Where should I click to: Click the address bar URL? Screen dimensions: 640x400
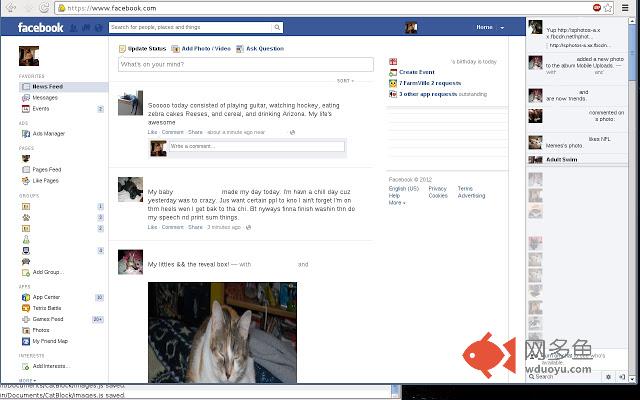111,8
